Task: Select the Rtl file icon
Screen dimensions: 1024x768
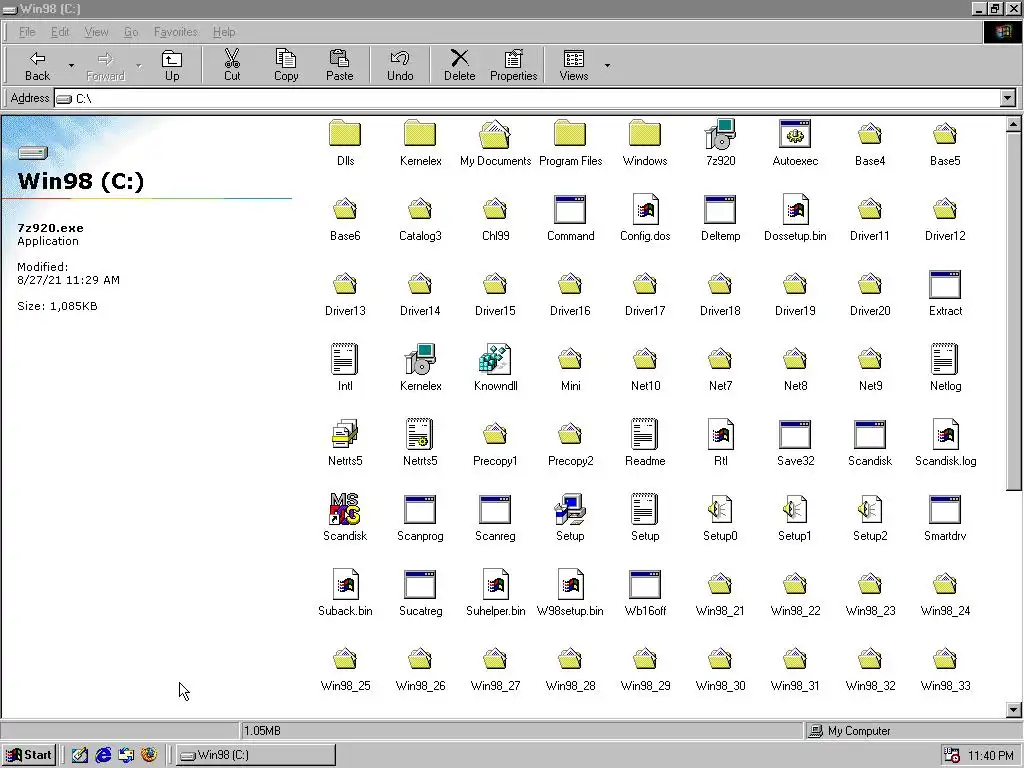Action: point(720,434)
